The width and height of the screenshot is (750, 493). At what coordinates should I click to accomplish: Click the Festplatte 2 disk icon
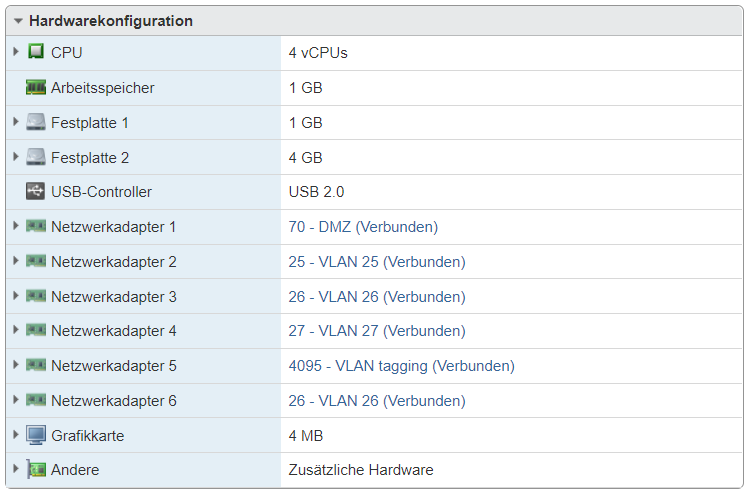pos(36,157)
